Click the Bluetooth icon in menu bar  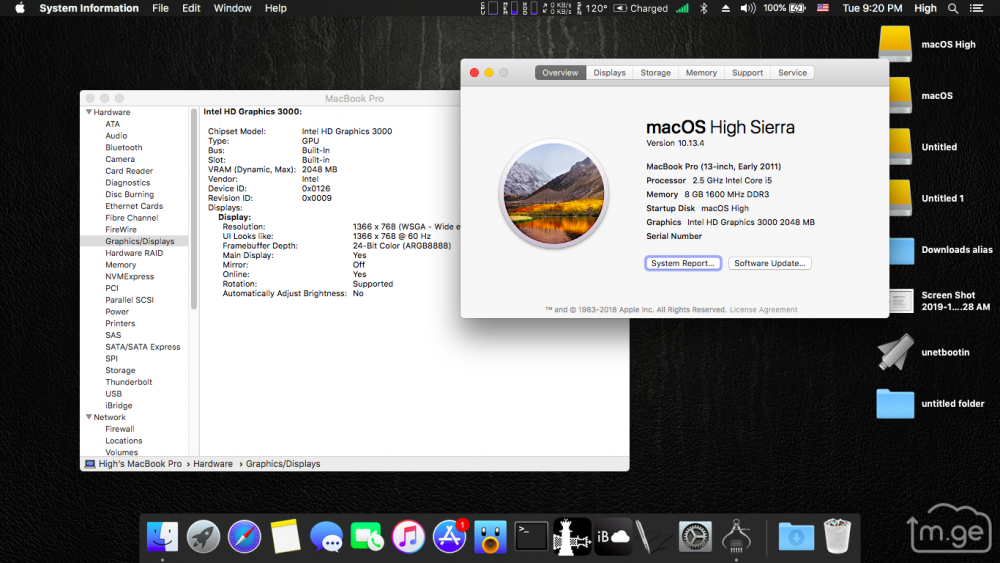pos(703,8)
